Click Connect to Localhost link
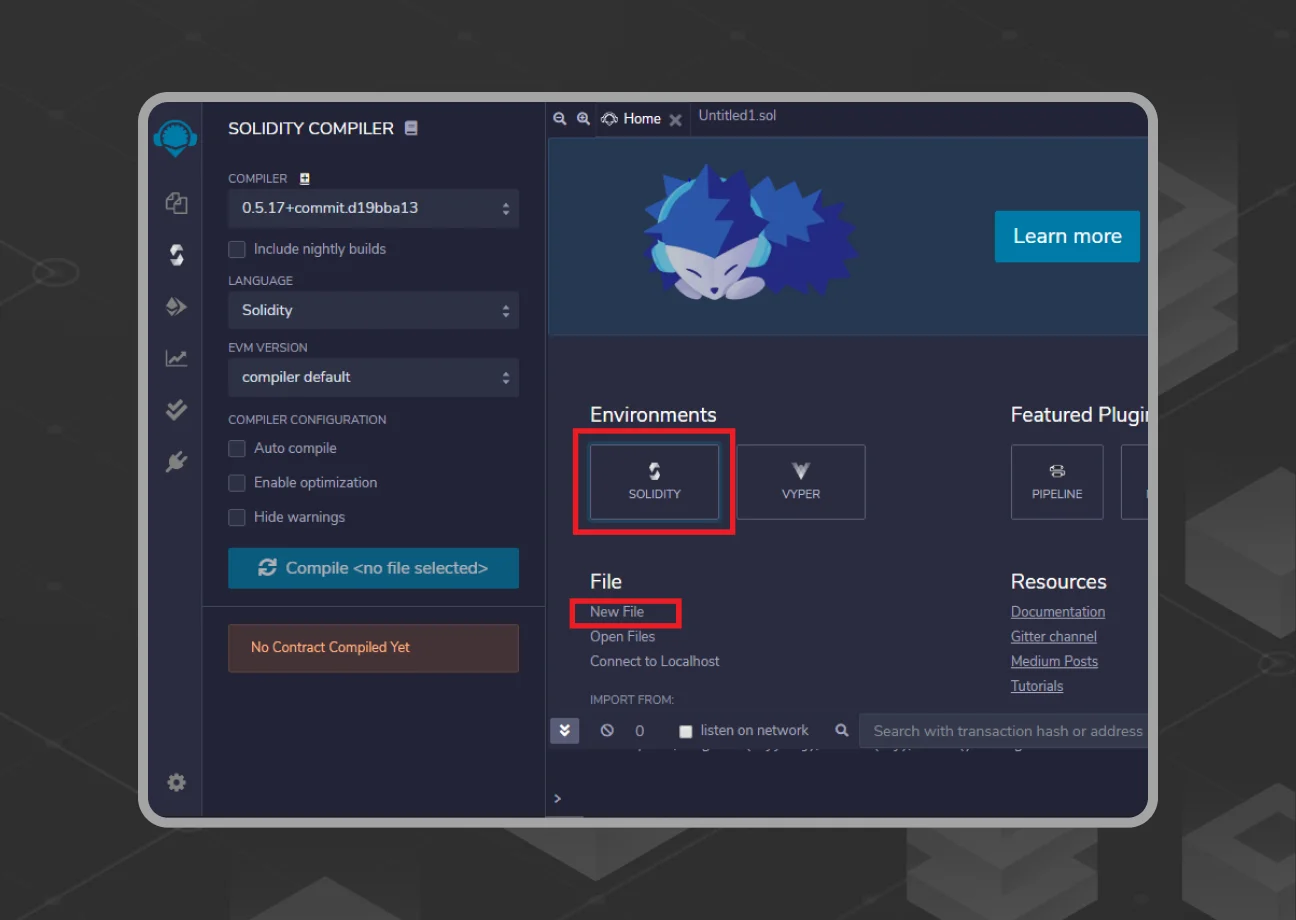This screenshot has width=1296, height=920. pos(654,661)
